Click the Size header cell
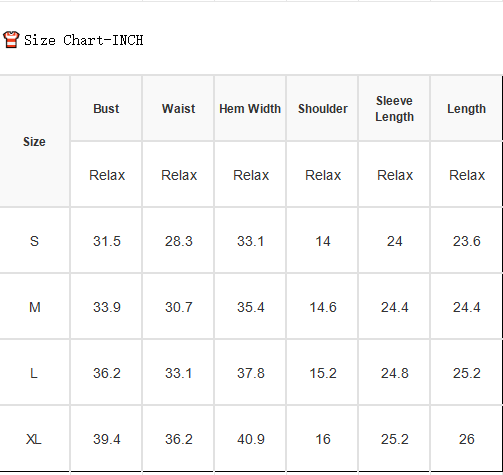Image resolution: width=503 pixels, height=475 pixels. pos(34,142)
